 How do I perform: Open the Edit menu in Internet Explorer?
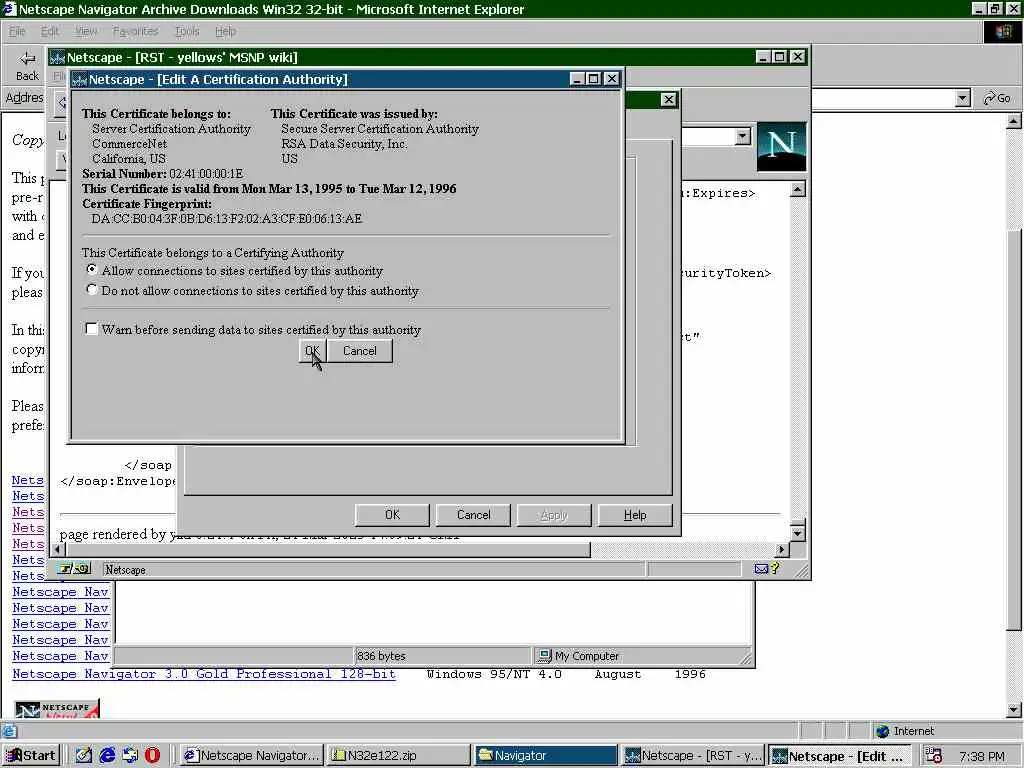[50, 31]
